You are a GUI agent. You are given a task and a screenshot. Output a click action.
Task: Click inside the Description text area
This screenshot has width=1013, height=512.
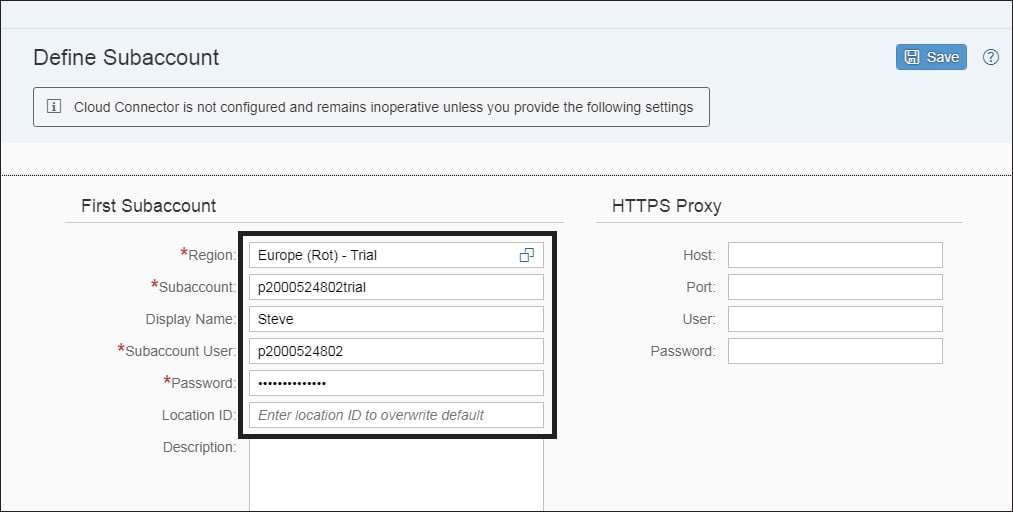[x=396, y=476]
